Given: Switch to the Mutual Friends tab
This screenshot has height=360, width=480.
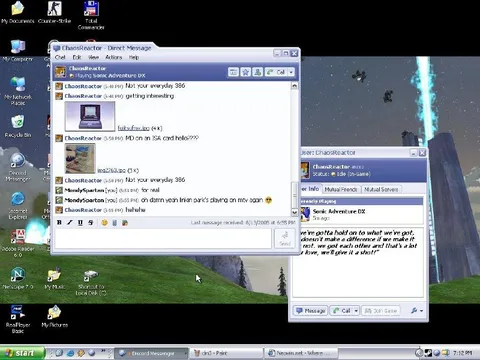Looking at the screenshot, I should tap(341, 189).
